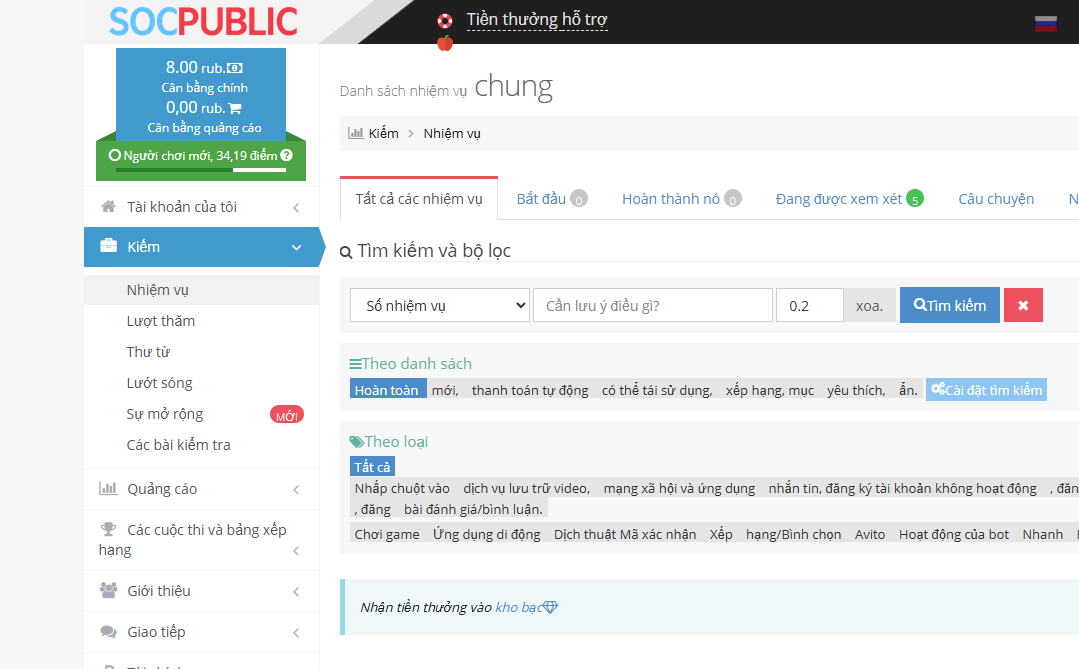Toggle the 'thanh toán tự động' filter
The width and height of the screenshot is (1079, 669).
tap(530, 390)
